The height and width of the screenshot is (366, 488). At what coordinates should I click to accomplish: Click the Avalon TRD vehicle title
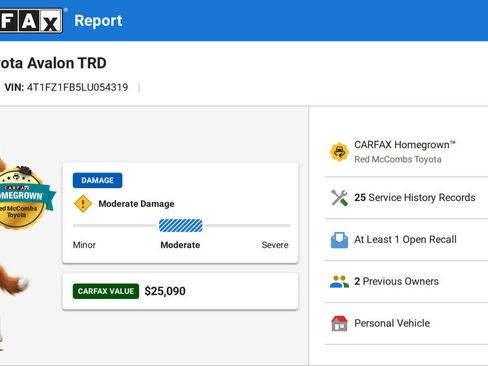click(53, 63)
